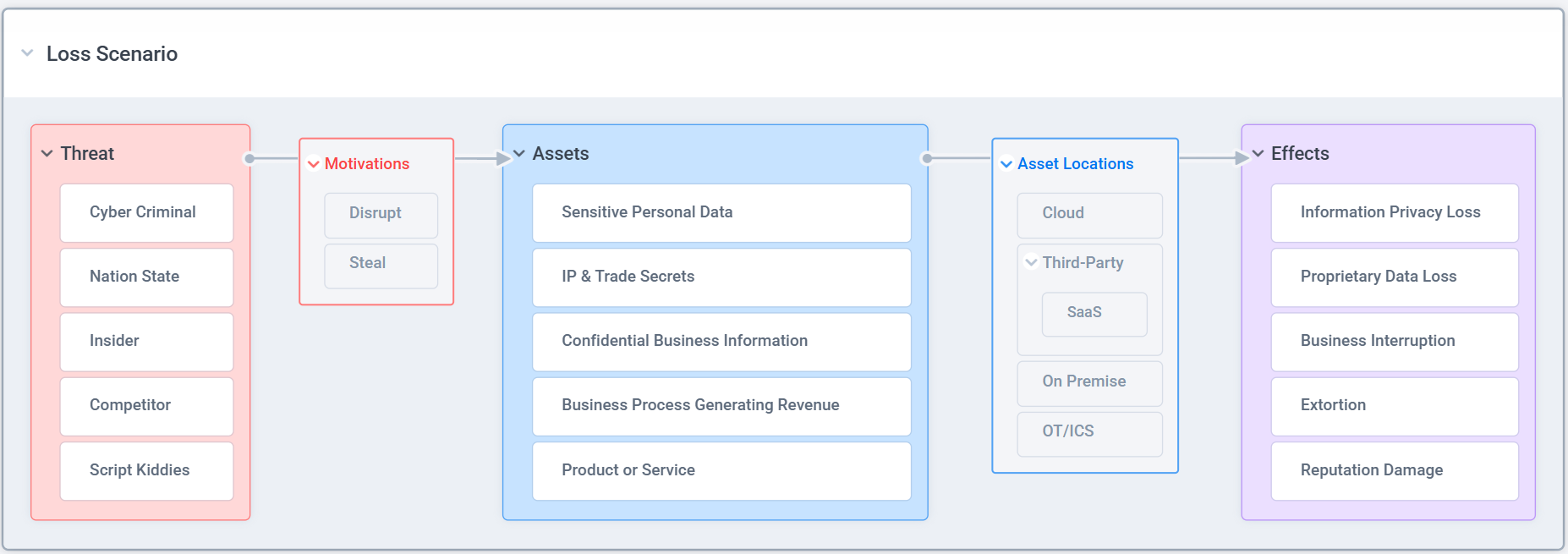The height and width of the screenshot is (554, 1568).
Task: Pick the Script Kiddies threat
Action: [x=146, y=470]
